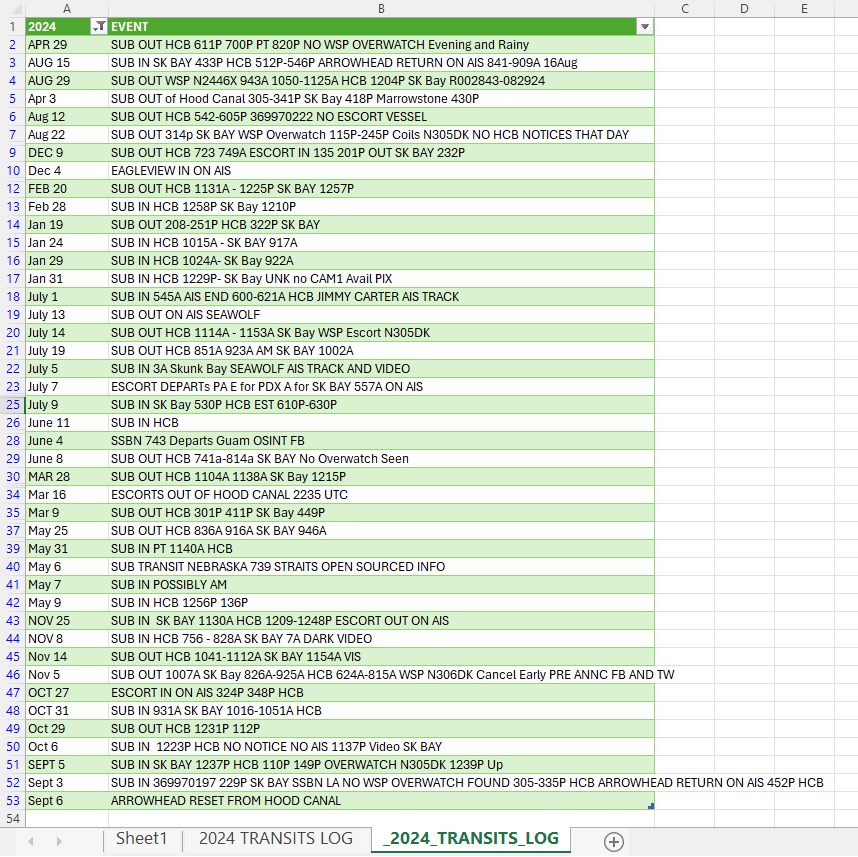The height and width of the screenshot is (857, 858).
Task: Select column A header
Action: click(66, 8)
